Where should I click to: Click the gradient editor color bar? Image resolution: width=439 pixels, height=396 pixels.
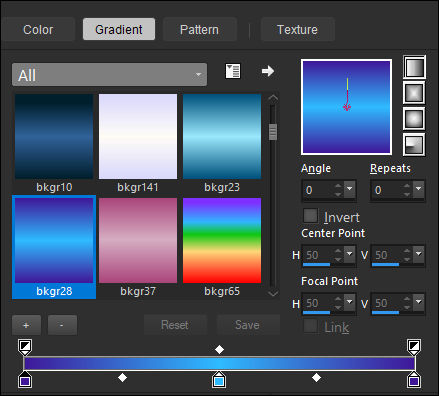(x=219, y=363)
